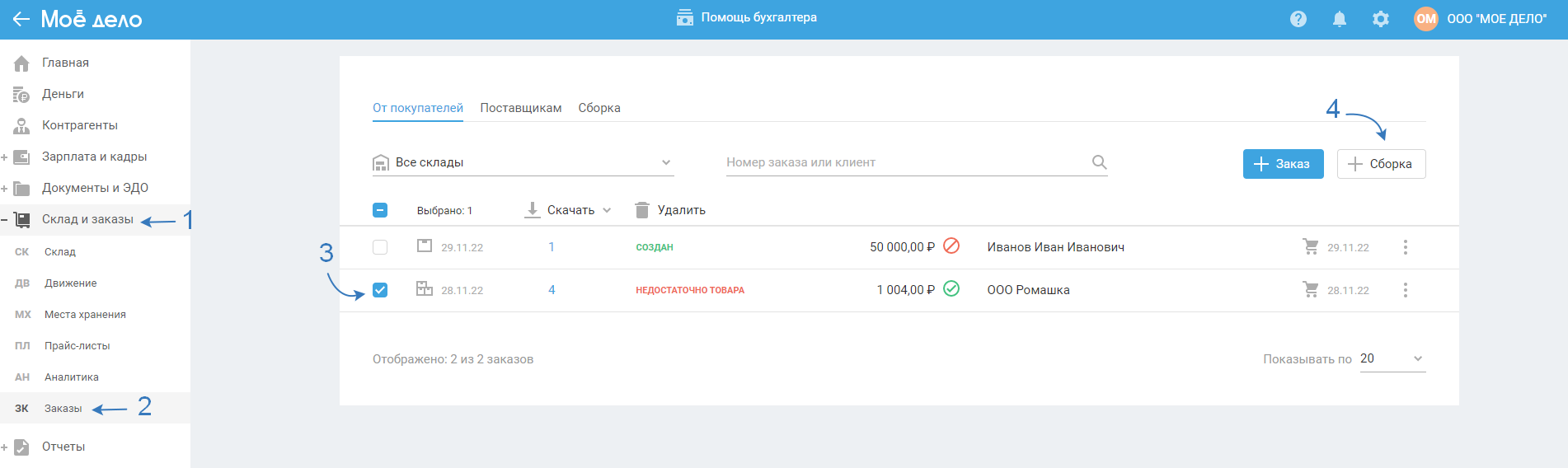Click the search magnifier icon

(x=1099, y=162)
